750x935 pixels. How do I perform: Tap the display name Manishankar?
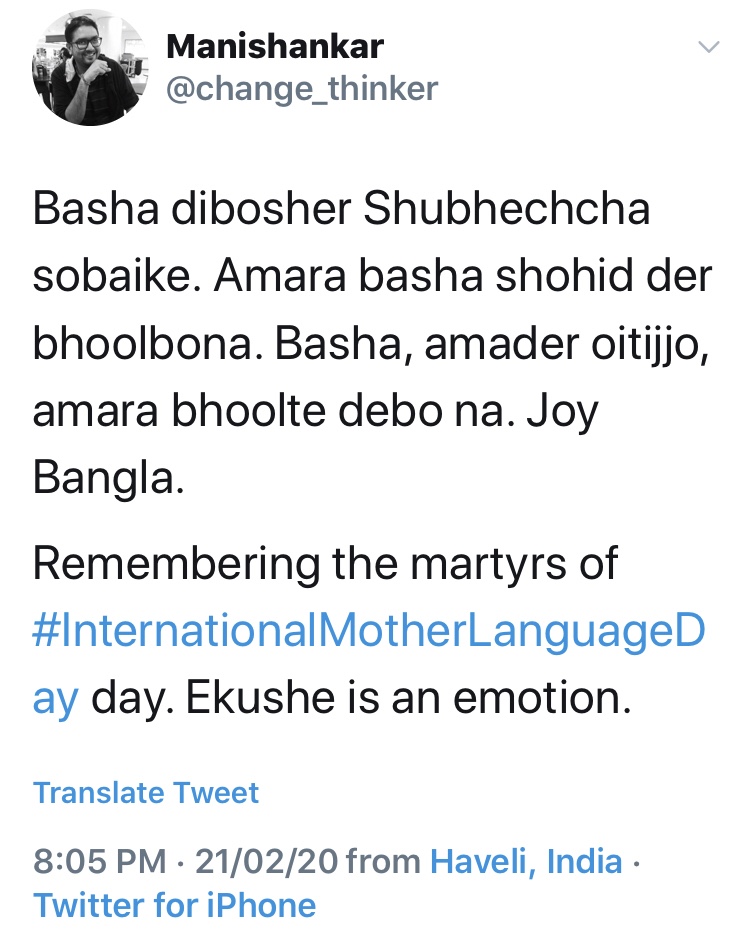click(273, 45)
